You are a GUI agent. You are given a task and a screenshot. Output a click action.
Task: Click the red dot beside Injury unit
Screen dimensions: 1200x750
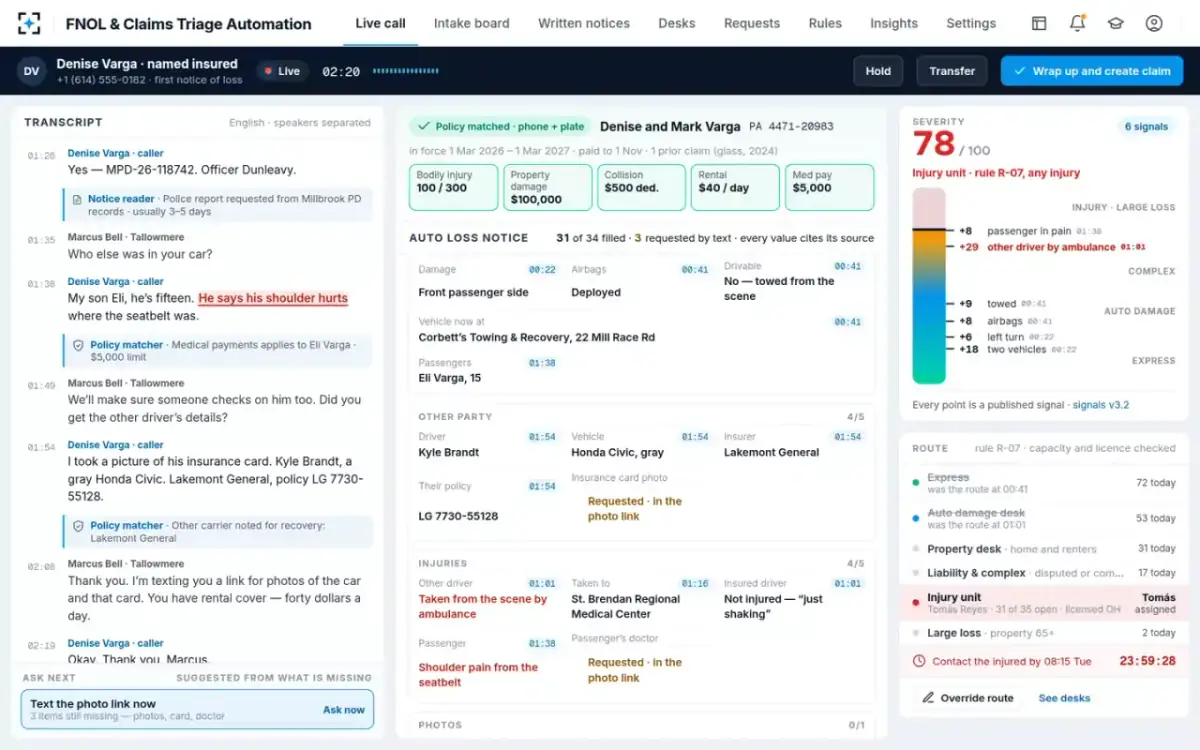(916, 603)
